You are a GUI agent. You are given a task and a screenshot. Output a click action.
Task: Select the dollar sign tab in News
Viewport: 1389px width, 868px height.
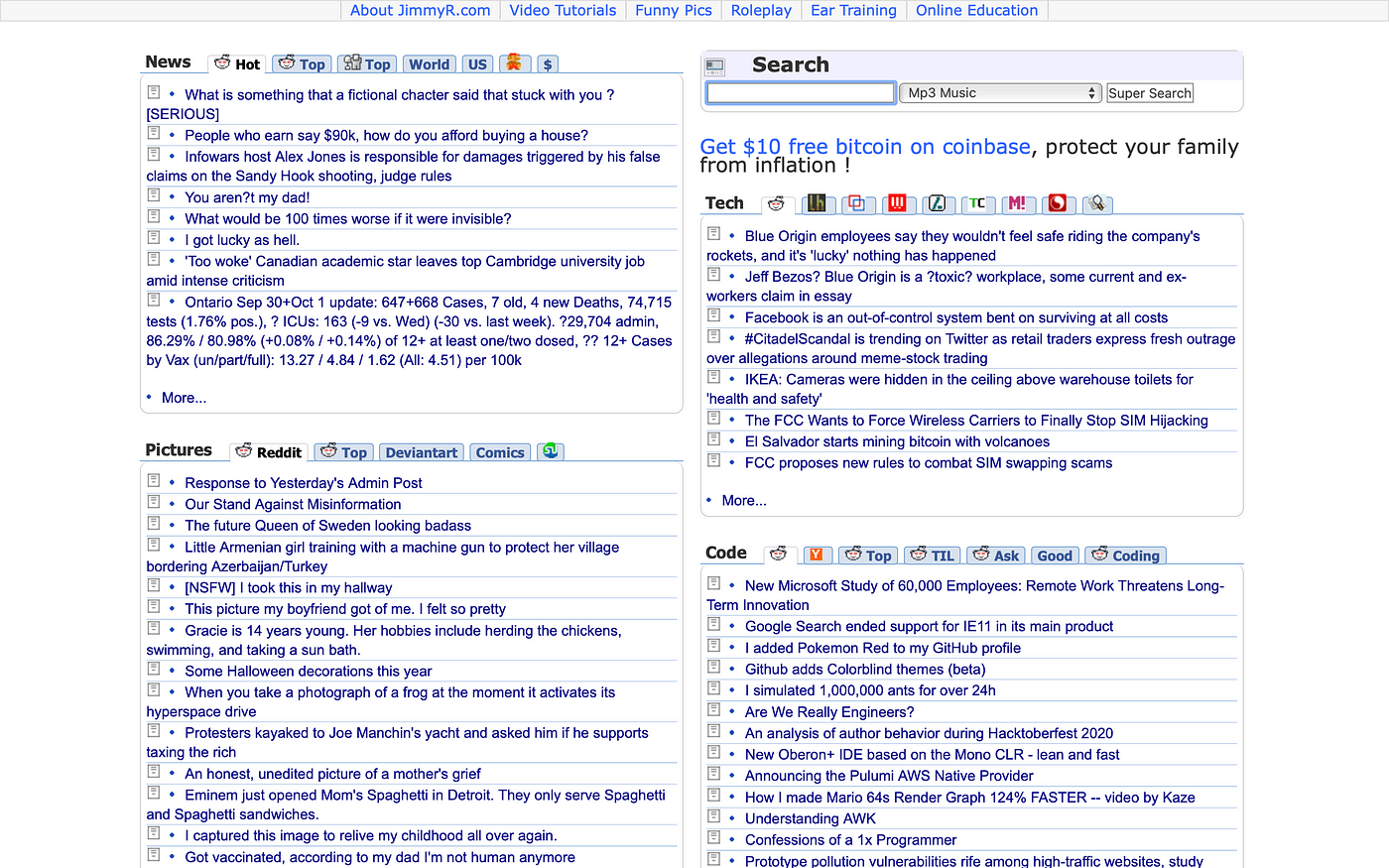pos(548,63)
